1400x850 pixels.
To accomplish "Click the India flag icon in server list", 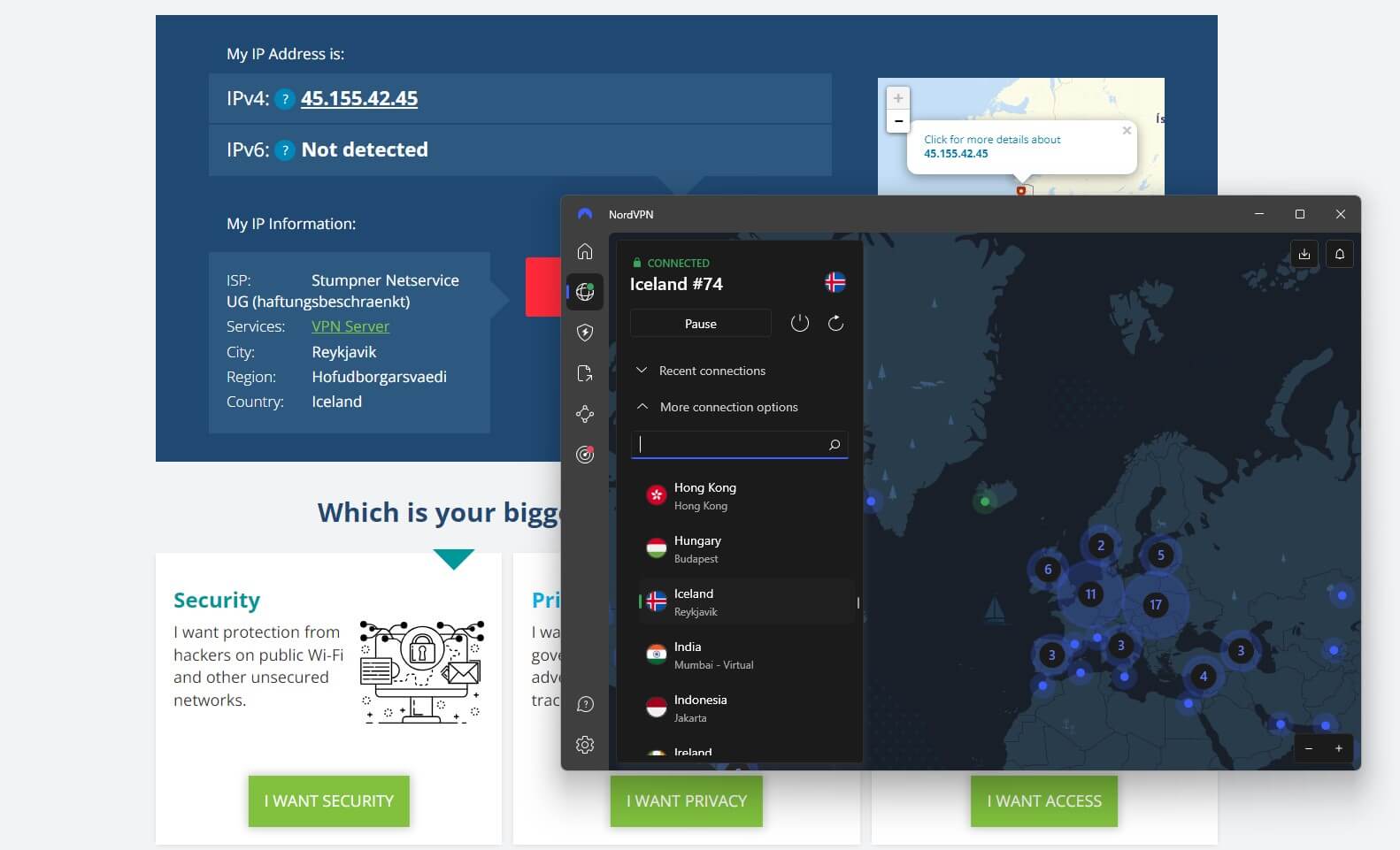I will [657, 655].
